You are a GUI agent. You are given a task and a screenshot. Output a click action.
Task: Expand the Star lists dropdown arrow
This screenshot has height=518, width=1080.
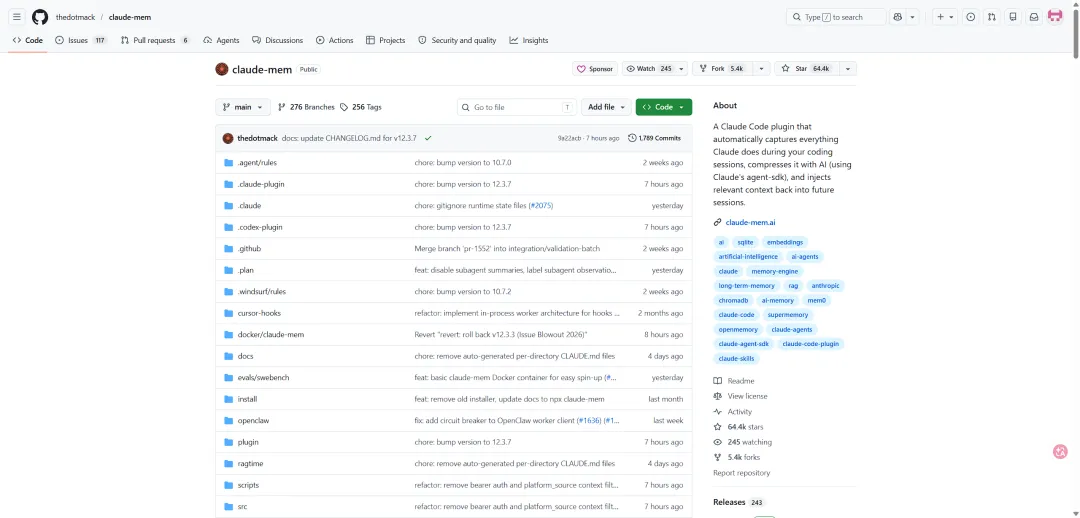click(x=848, y=69)
